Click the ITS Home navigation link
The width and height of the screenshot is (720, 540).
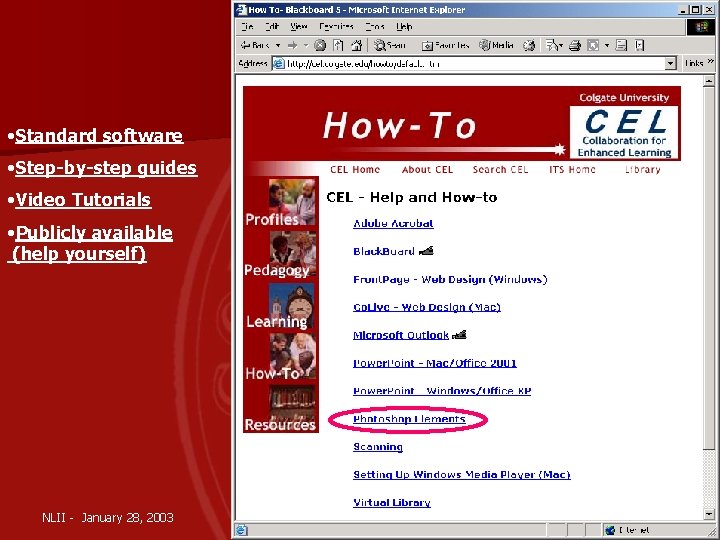(x=572, y=169)
